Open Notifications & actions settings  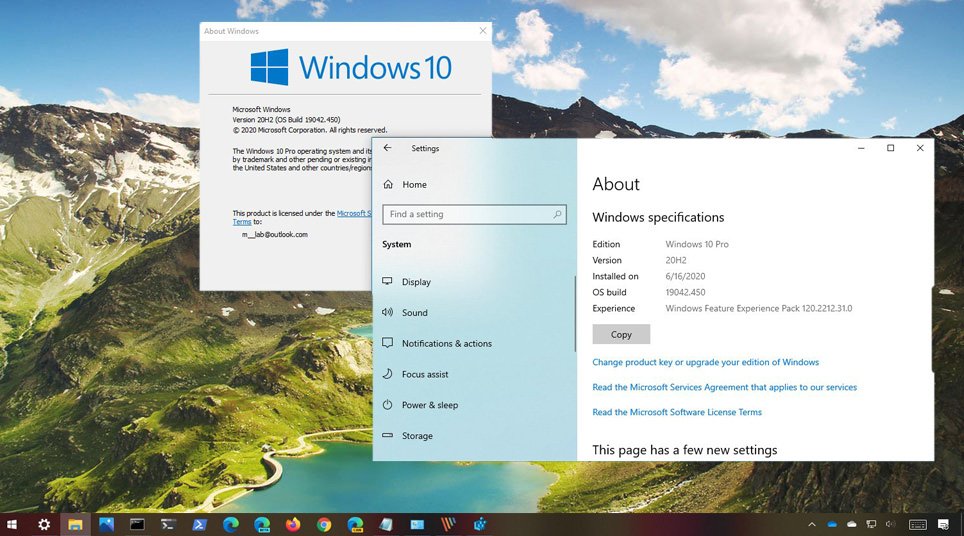tap(446, 344)
